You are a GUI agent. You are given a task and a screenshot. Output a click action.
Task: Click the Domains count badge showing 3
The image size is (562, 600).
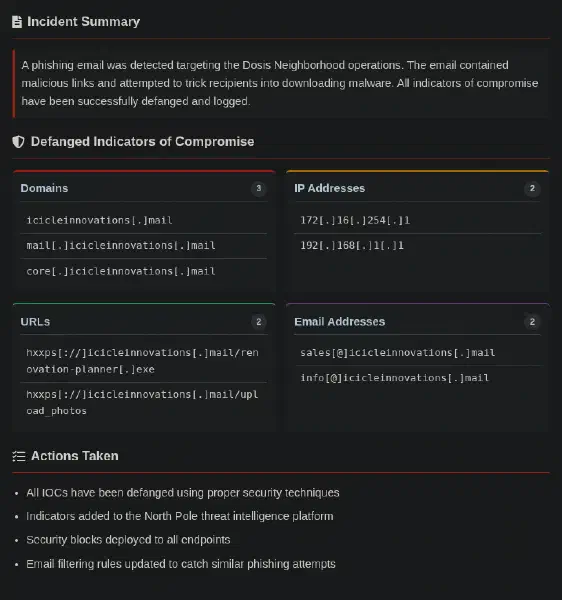click(259, 188)
